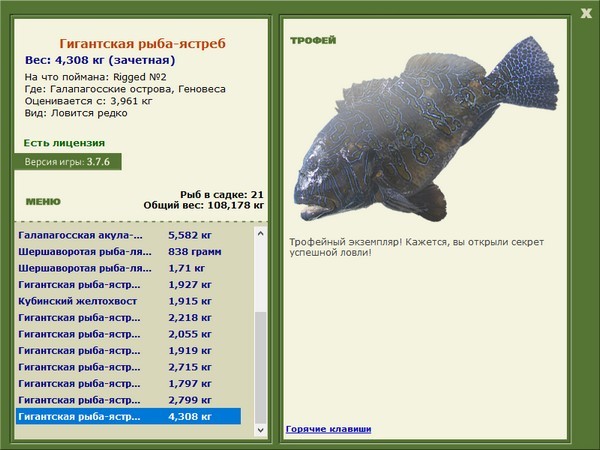Close the trophy window with X
The width and height of the screenshot is (600, 450).
tap(586, 14)
